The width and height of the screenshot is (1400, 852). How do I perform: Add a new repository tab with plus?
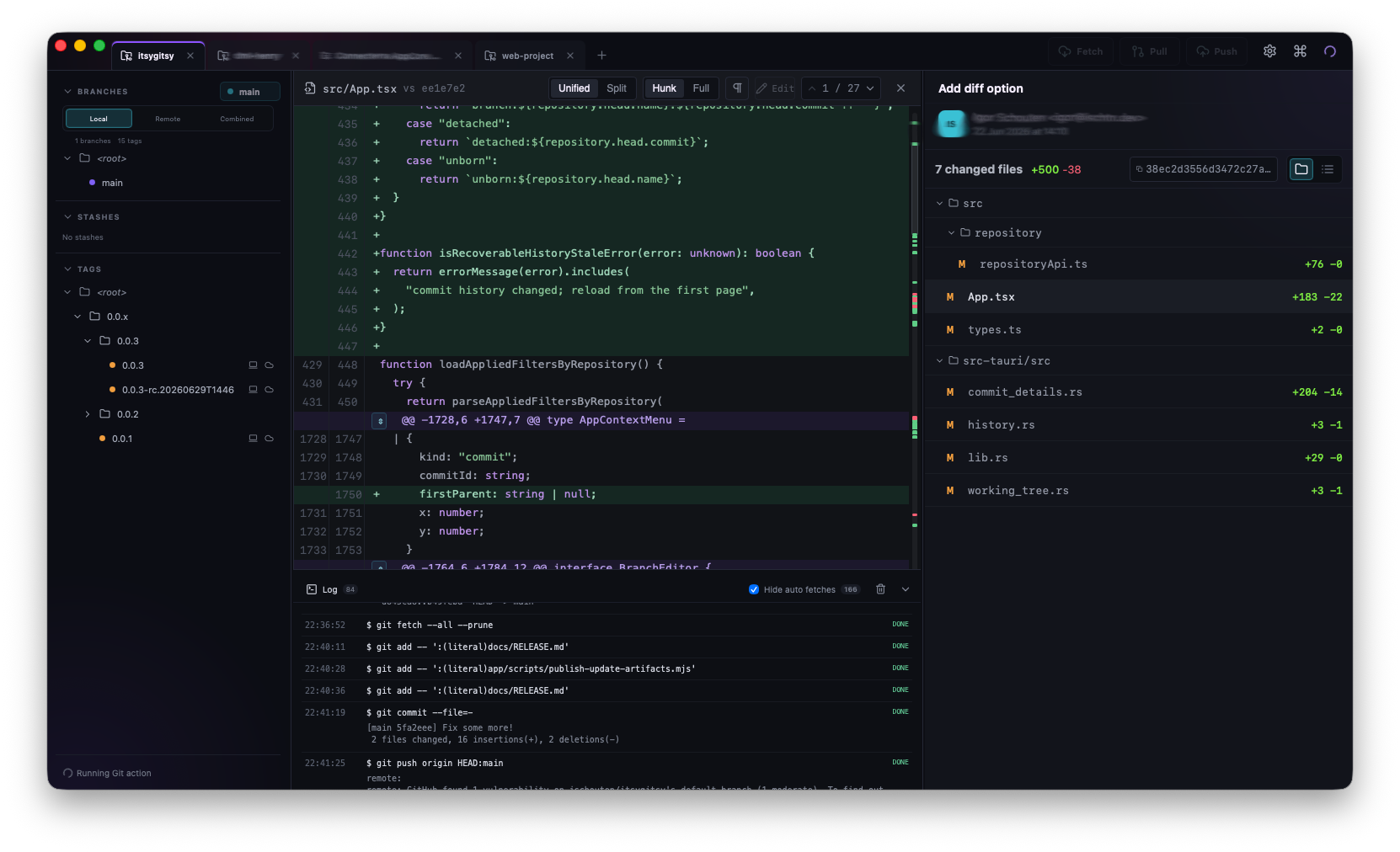coord(601,56)
